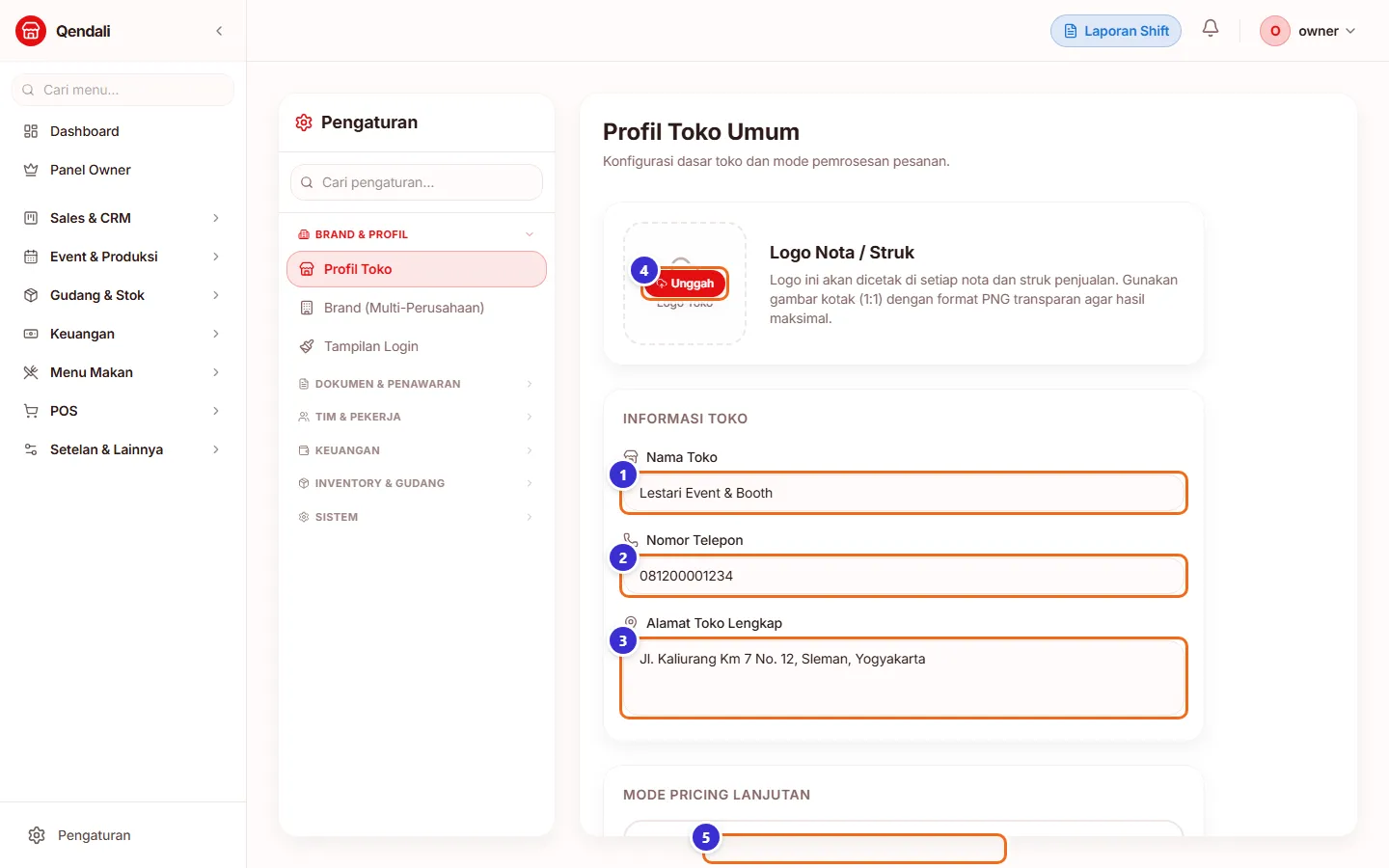Screen dimensions: 1389x868
Task: Expand KEUANGAN settings section
Action: coord(417,450)
